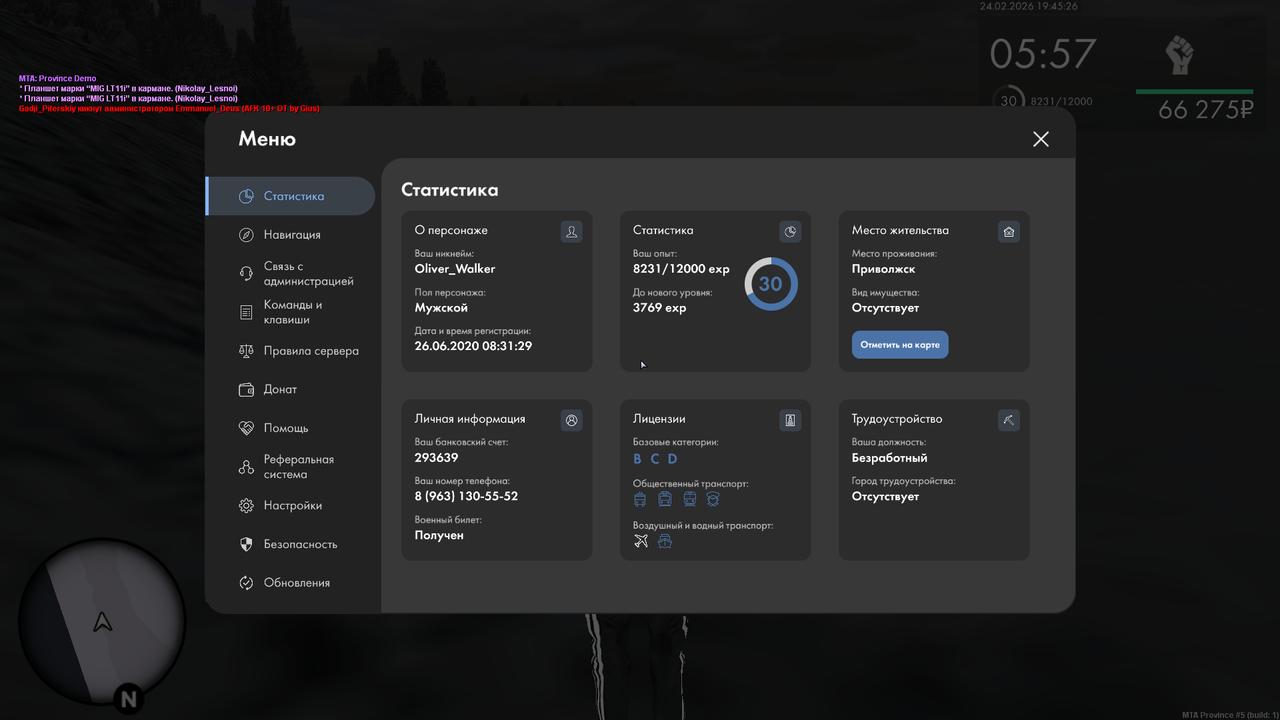Click the MTA: Province Demo chat line

57,78
